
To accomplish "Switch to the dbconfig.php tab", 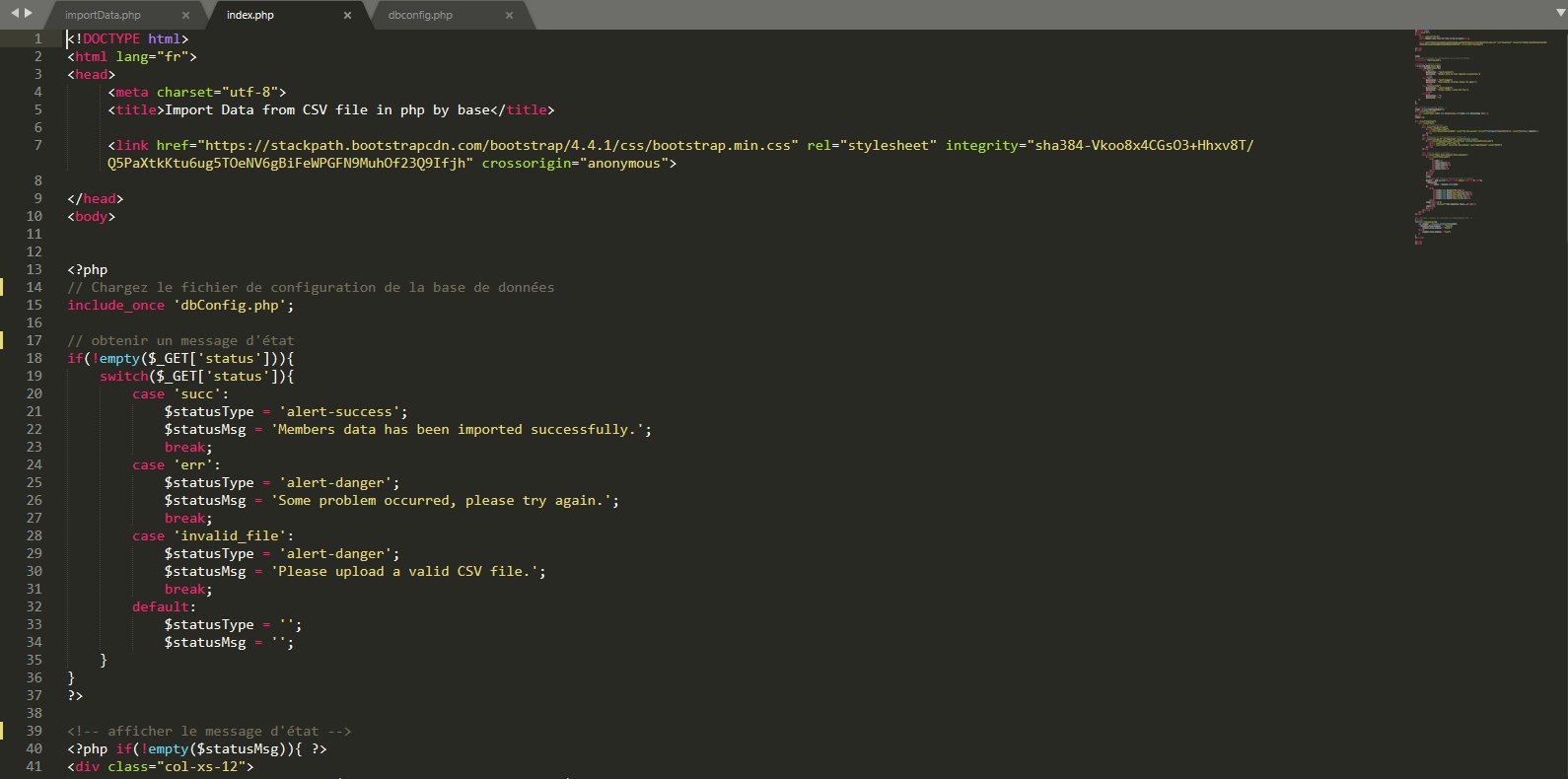I will [x=421, y=16].
